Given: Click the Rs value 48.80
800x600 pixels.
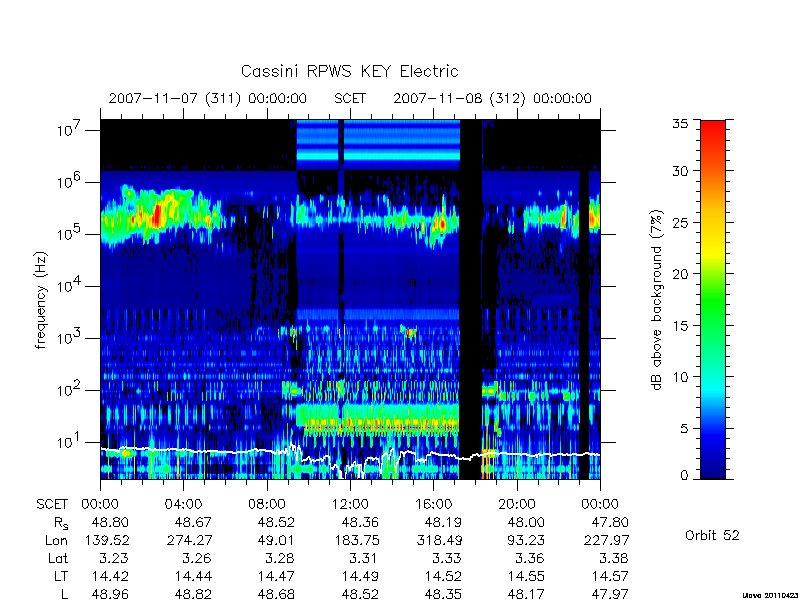Looking at the screenshot, I should click(110, 523).
